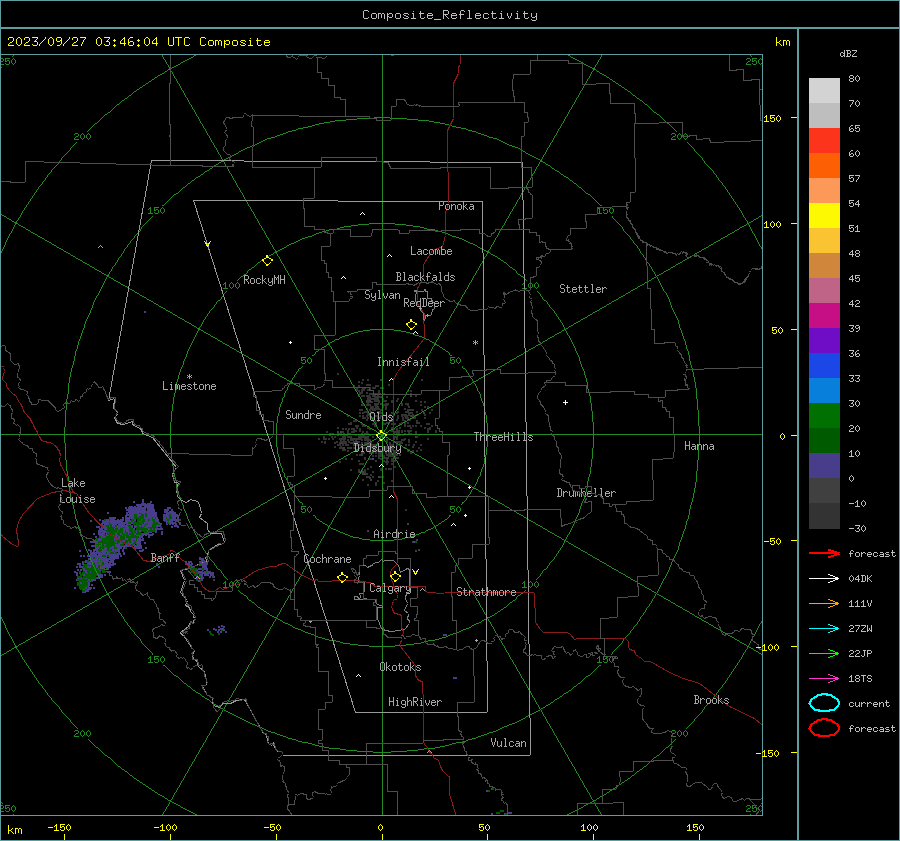Click the red 60 dBZ color swatch
This screenshot has height=841, width=900.
point(824,141)
